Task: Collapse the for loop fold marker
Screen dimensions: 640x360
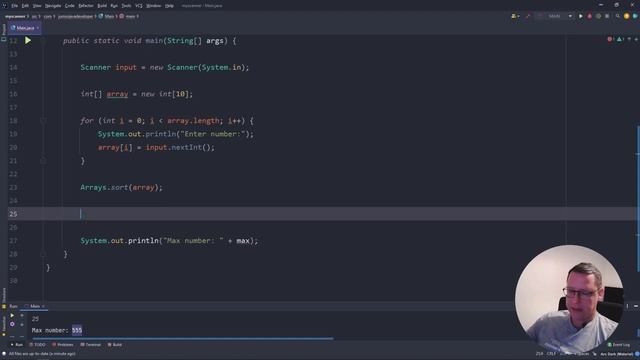Action: click(43, 121)
